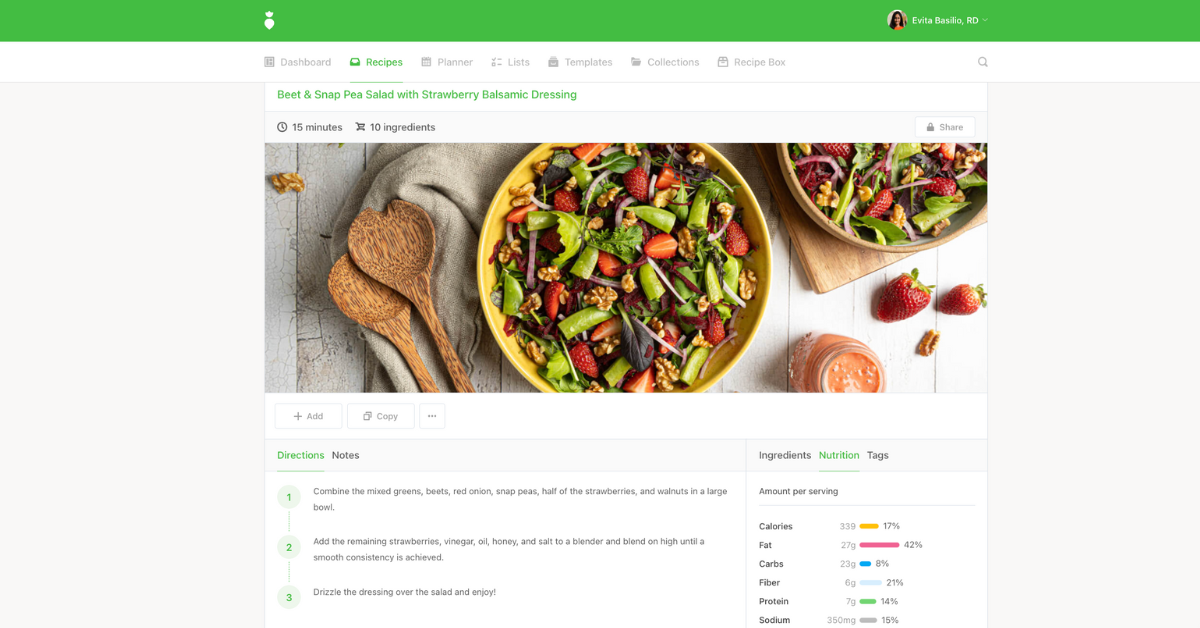This screenshot has width=1200, height=628.
Task: Open the Recipes navigation item
Action: click(x=376, y=62)
